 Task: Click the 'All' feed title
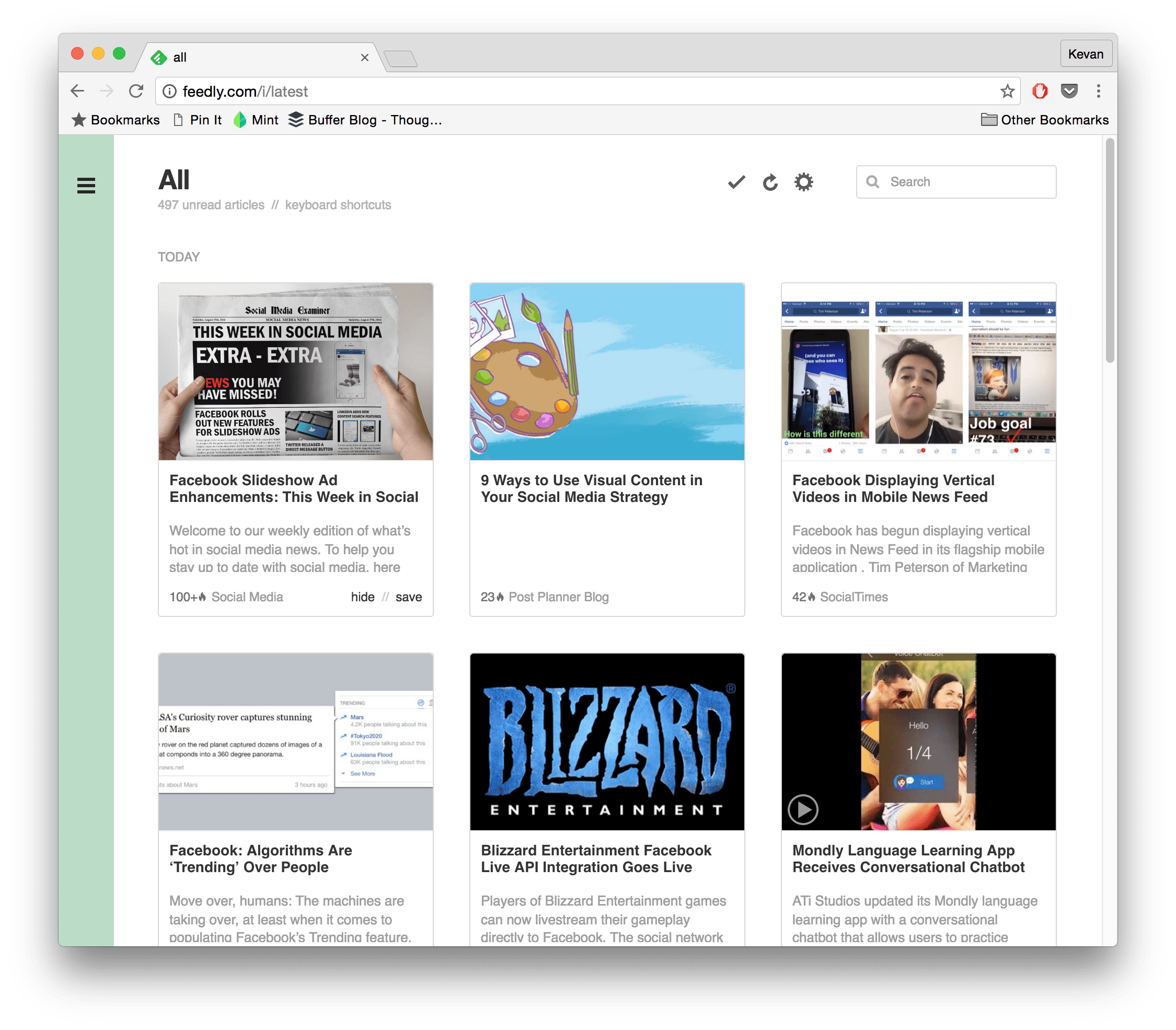pos(174,180)
